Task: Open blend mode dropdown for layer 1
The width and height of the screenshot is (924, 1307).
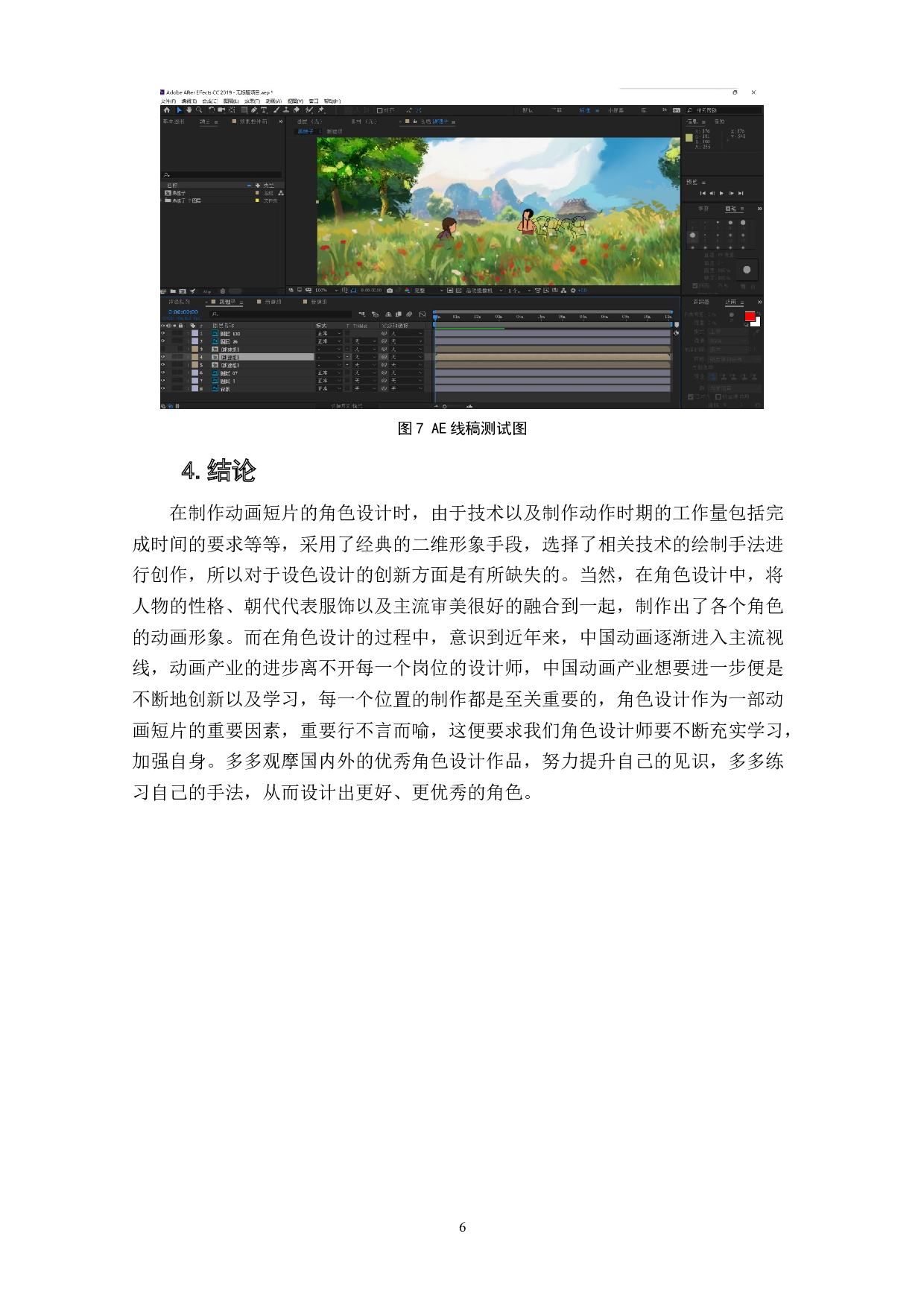Action: [x=329, y=334]
